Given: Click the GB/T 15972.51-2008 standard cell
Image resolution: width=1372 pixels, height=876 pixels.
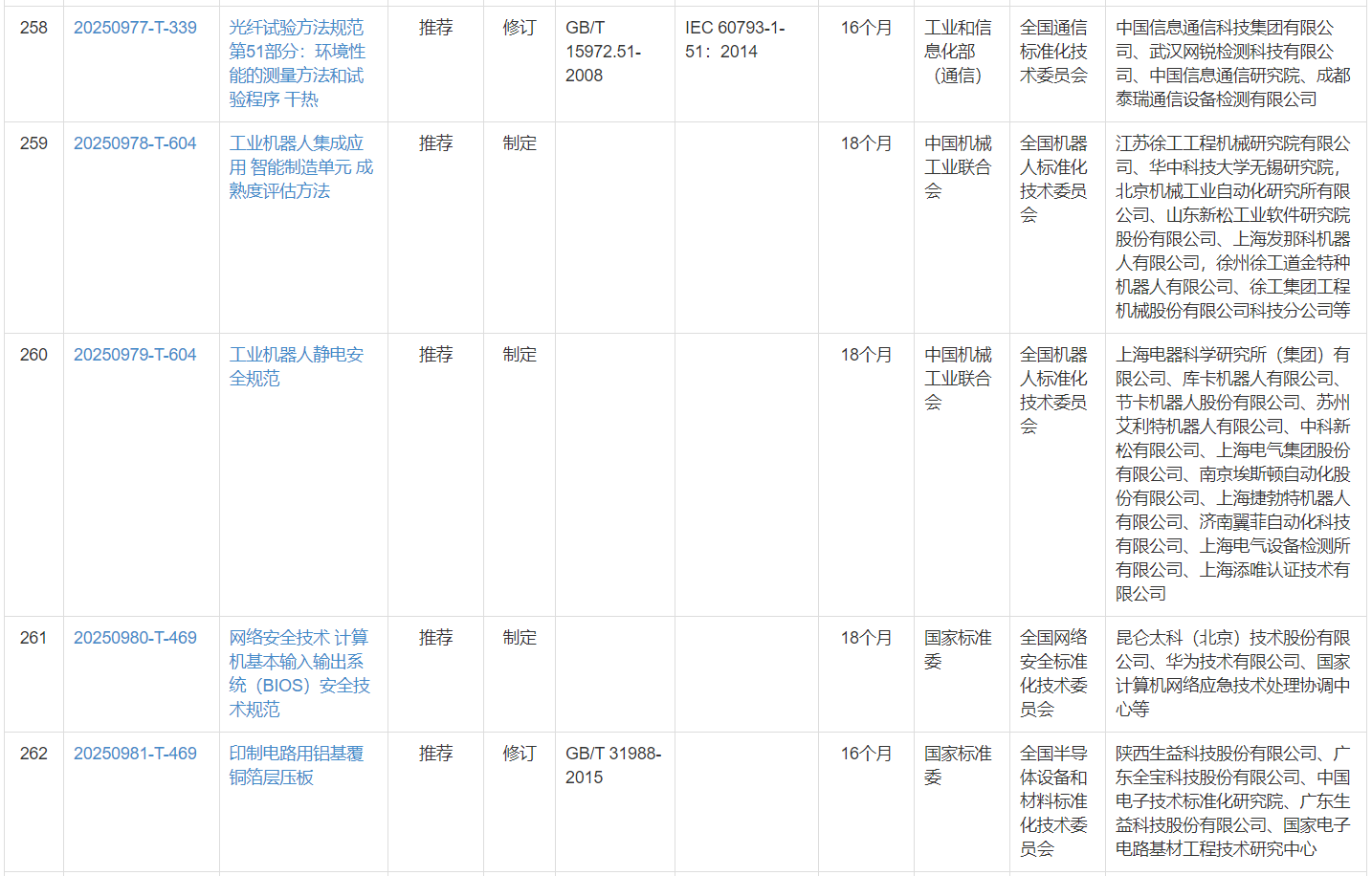Looking at the screenshot, I should 603,52.
